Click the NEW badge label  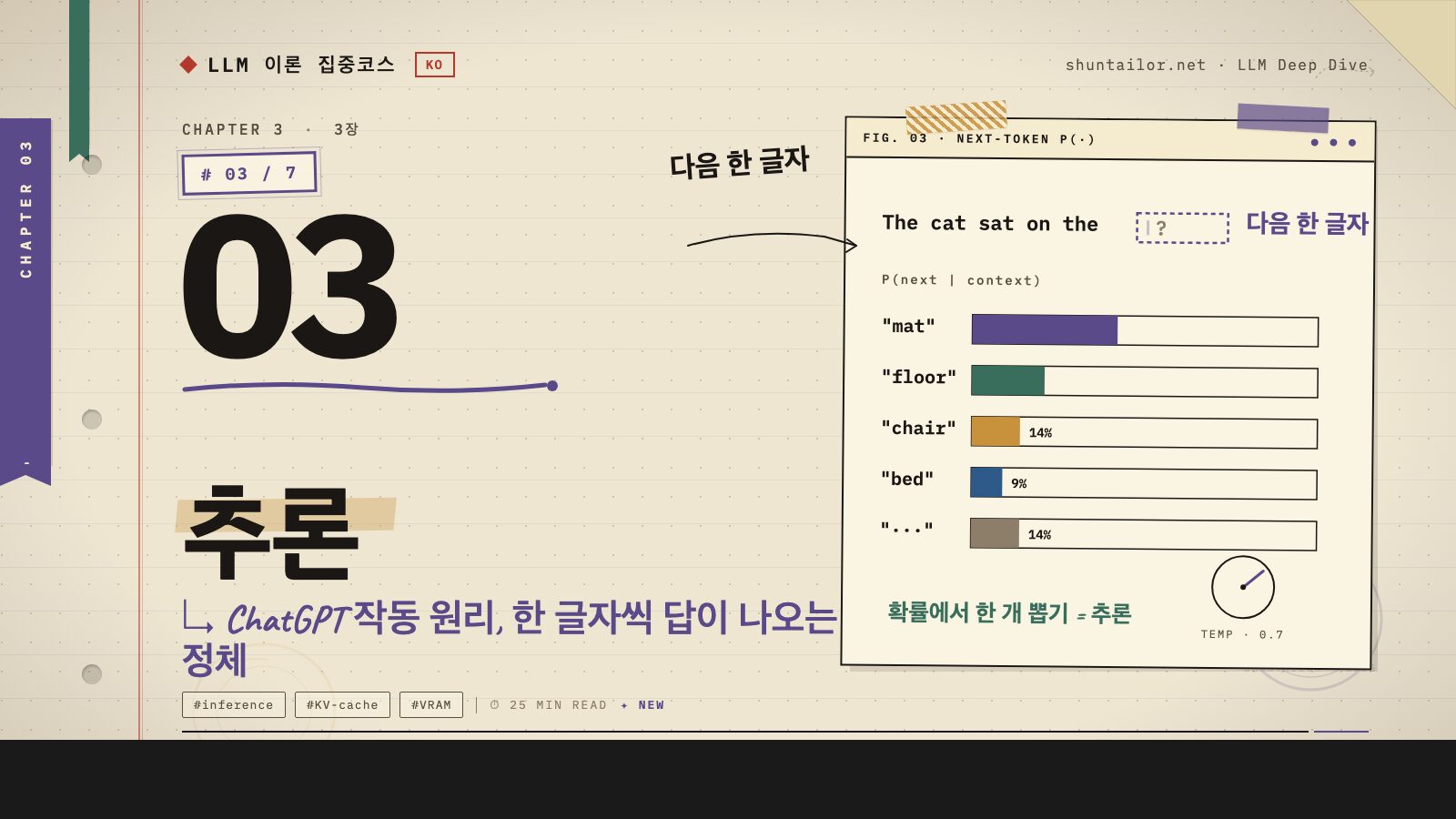click(652, 705)
